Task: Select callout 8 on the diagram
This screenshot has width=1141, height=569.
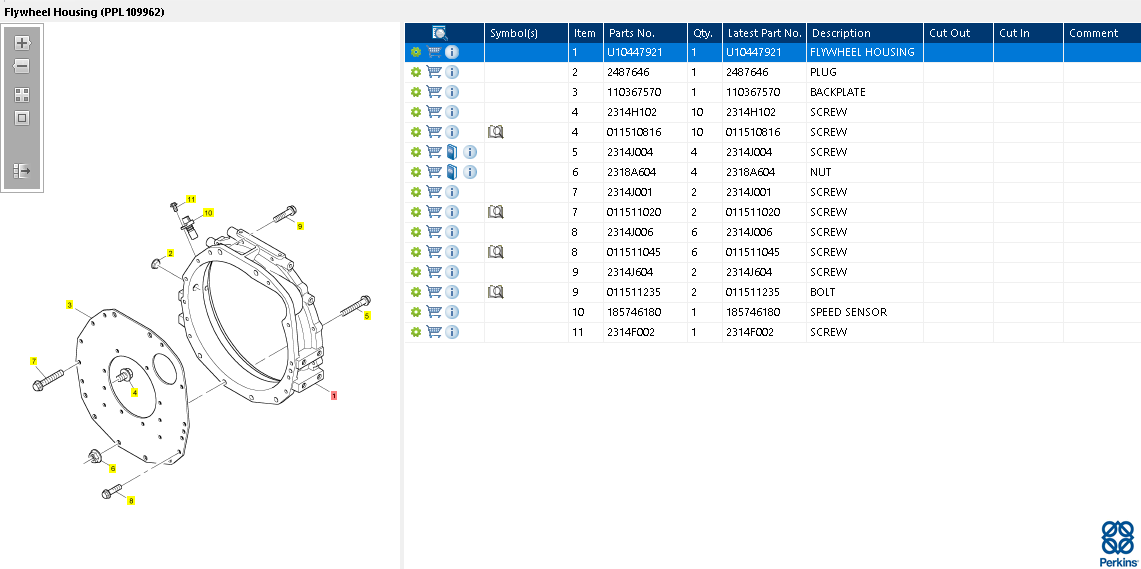Action: coord(131,501)
